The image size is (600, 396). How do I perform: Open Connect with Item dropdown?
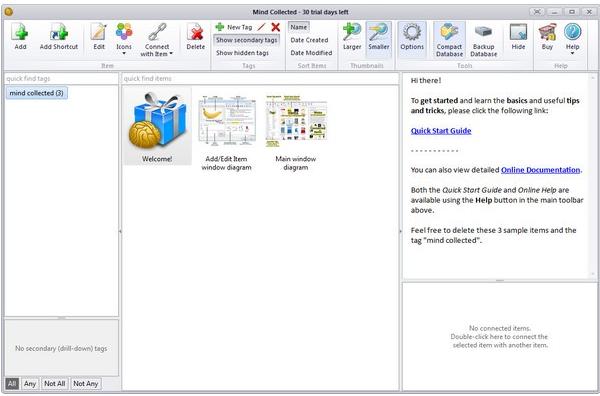click(x=157, y=39)
